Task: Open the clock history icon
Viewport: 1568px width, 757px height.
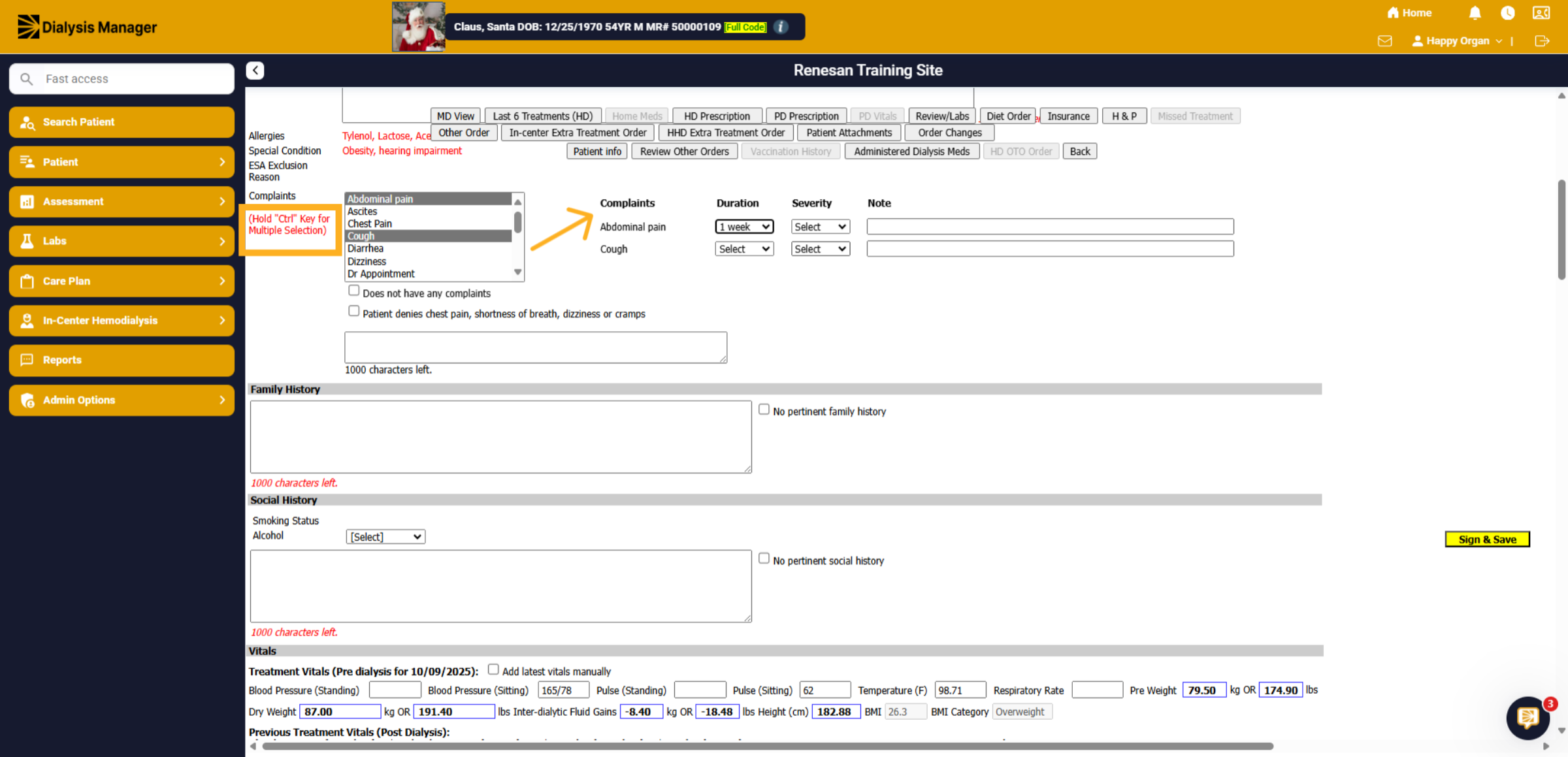Action: pyautogui.click(x=1507, y=13)
